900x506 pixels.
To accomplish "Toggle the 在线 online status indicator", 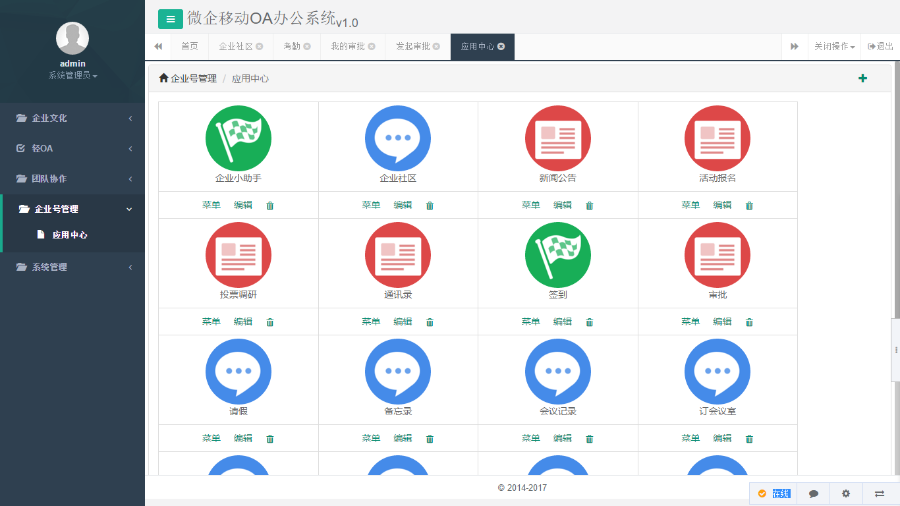I will (x=774, y=493).
